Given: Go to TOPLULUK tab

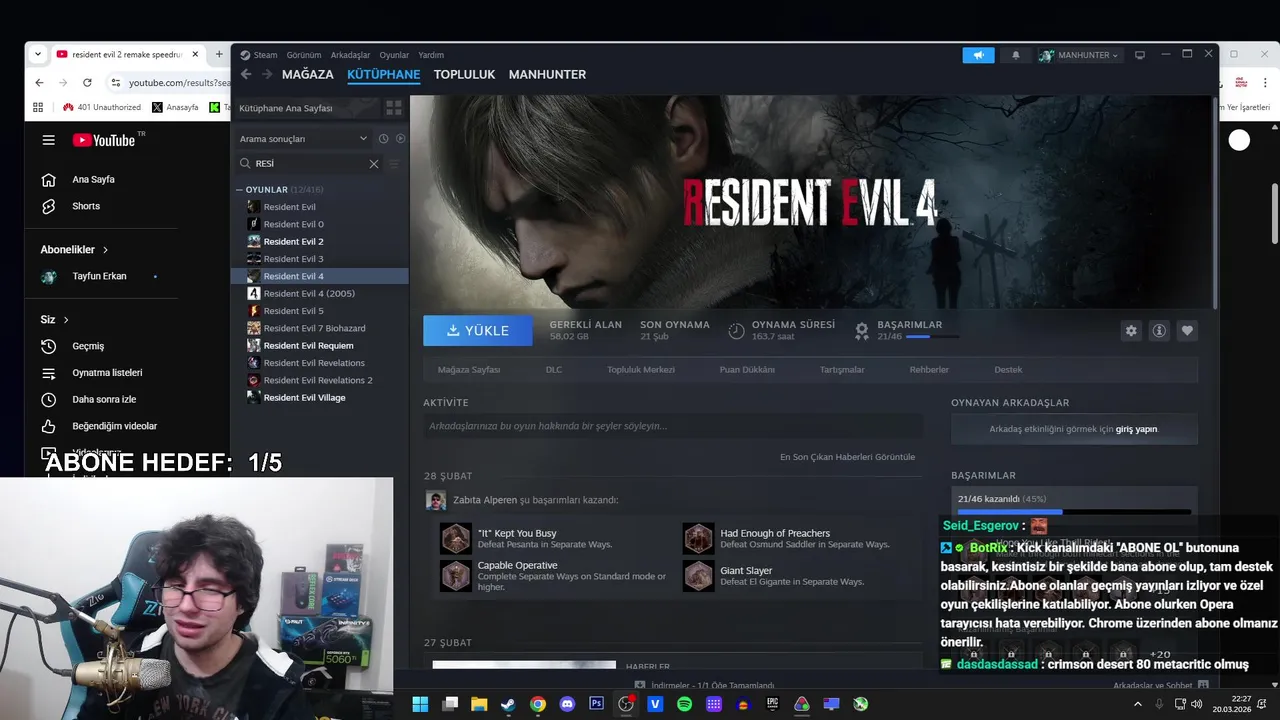Looking at the screenshot, I should click(x=464, y=74).
